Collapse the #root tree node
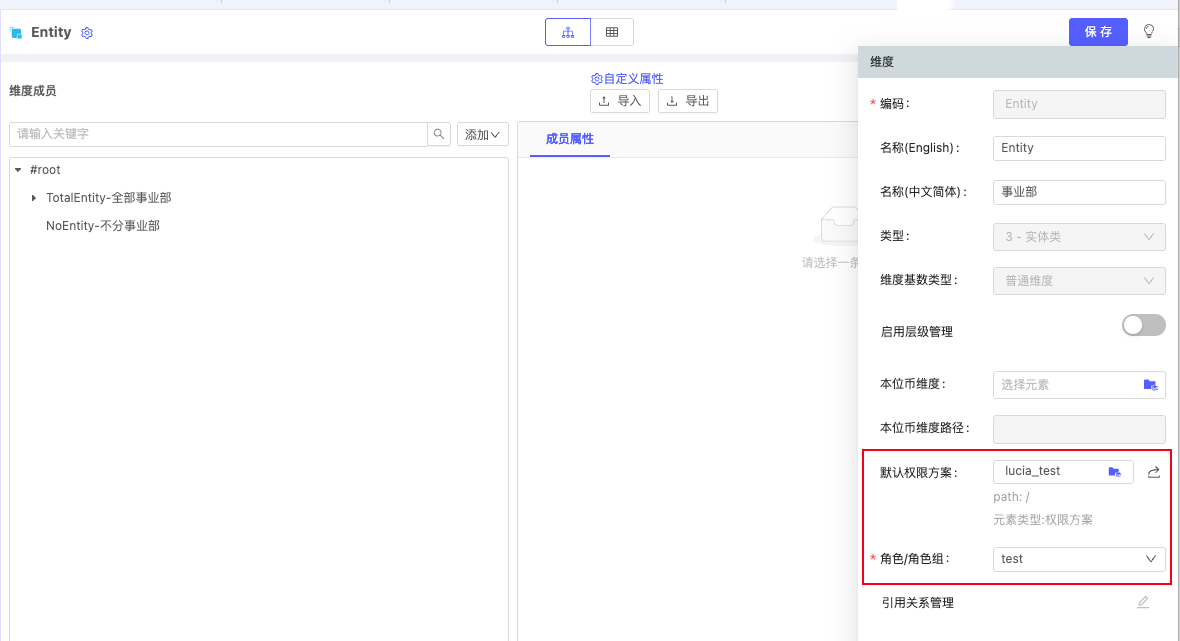 coord(18,170)
